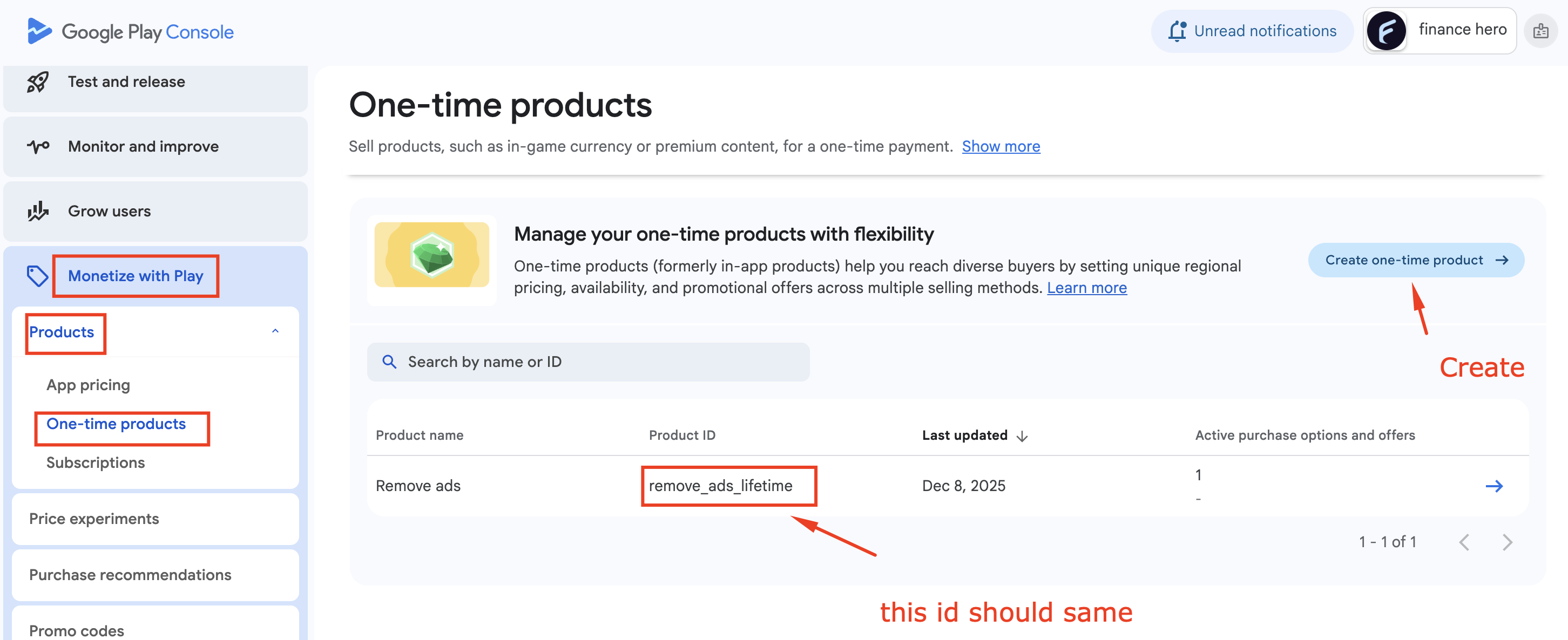Collapse the Products section chevron
Image resolution: width=1568 pixels, height=640 pixels.
(x=277, y=331)
